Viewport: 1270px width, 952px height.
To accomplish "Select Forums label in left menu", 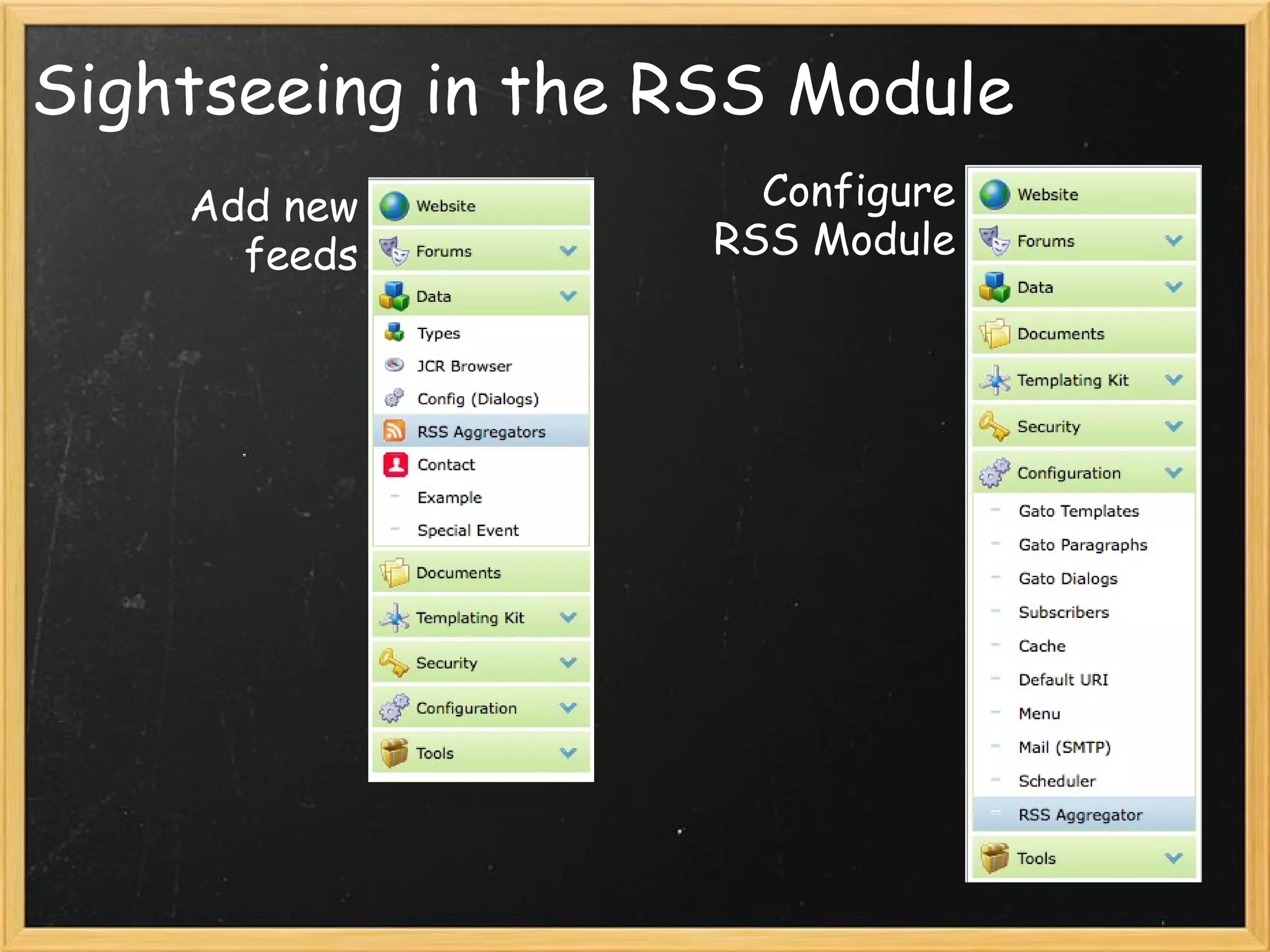I will (444, 251).
